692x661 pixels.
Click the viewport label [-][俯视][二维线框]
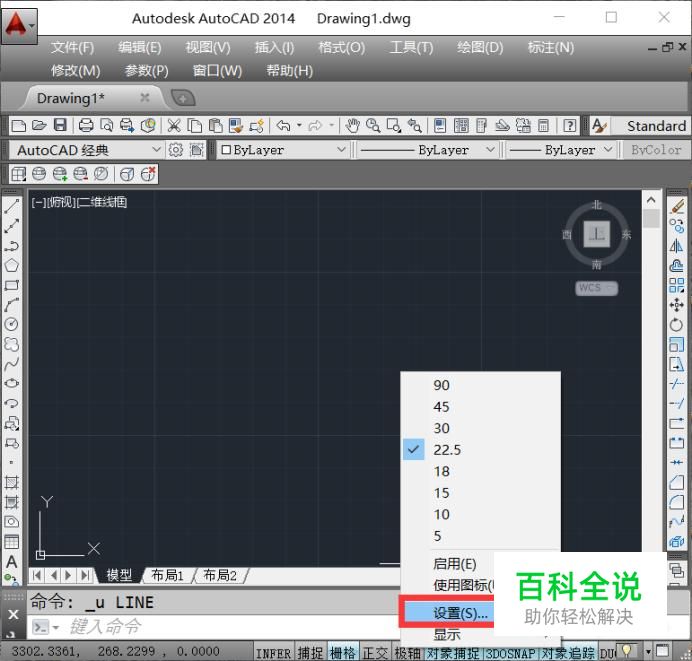79,203
